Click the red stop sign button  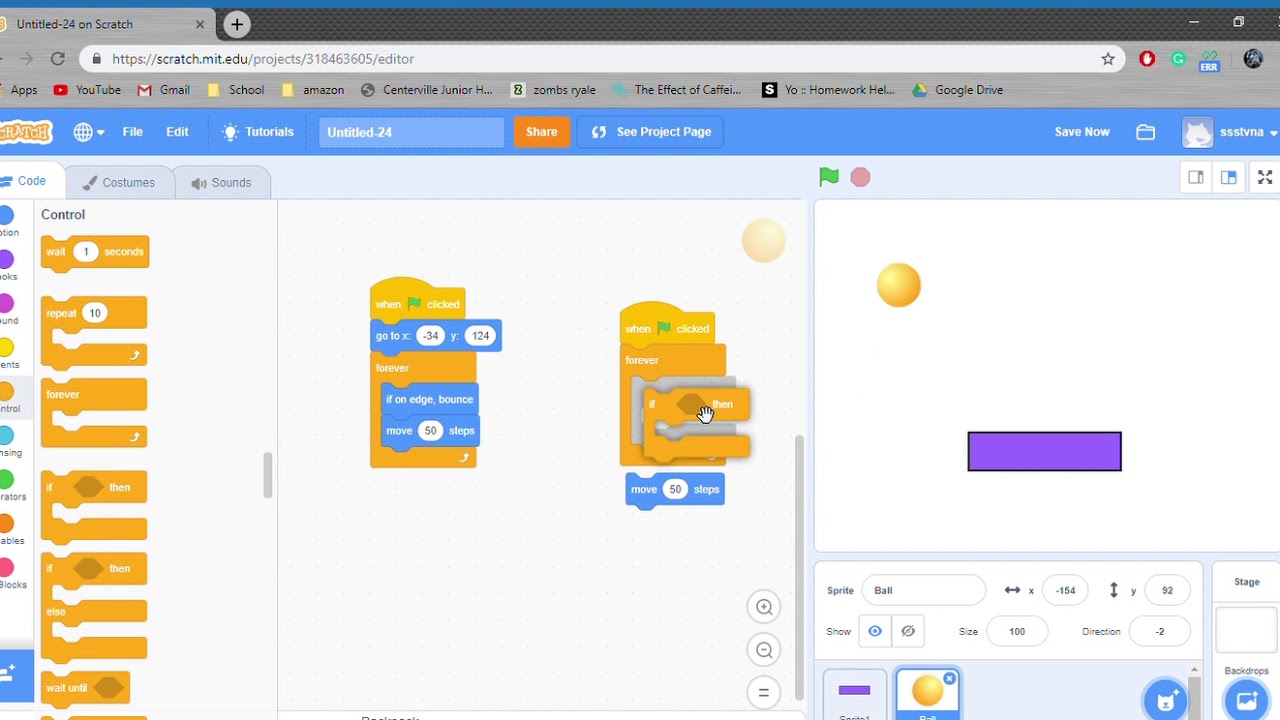(860, 177)
